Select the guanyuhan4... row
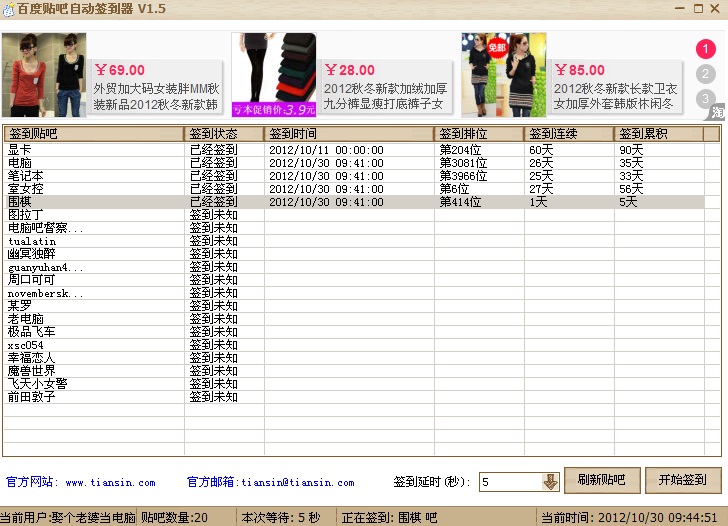 tap(354, 267)
